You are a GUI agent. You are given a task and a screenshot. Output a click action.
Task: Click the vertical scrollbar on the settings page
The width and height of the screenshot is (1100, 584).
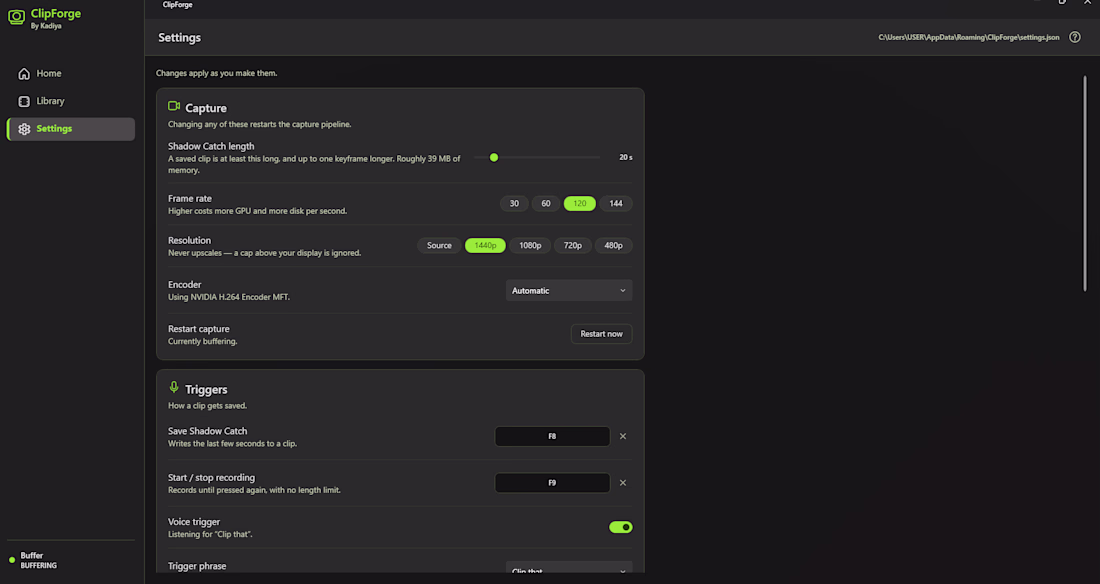(x=1085, y=184)
